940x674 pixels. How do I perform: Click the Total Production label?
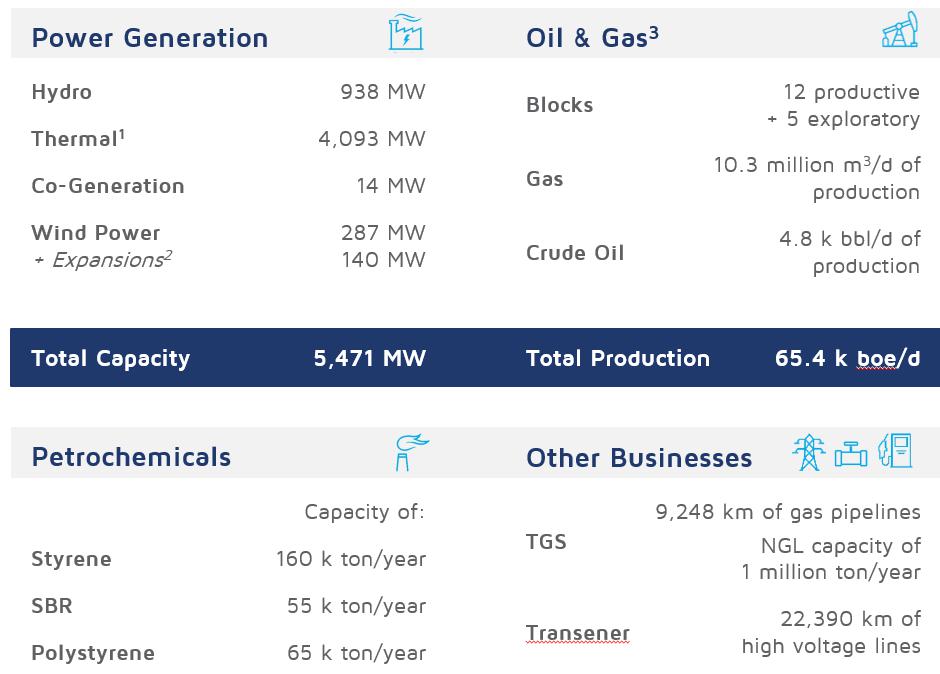(x=618, y=358)
